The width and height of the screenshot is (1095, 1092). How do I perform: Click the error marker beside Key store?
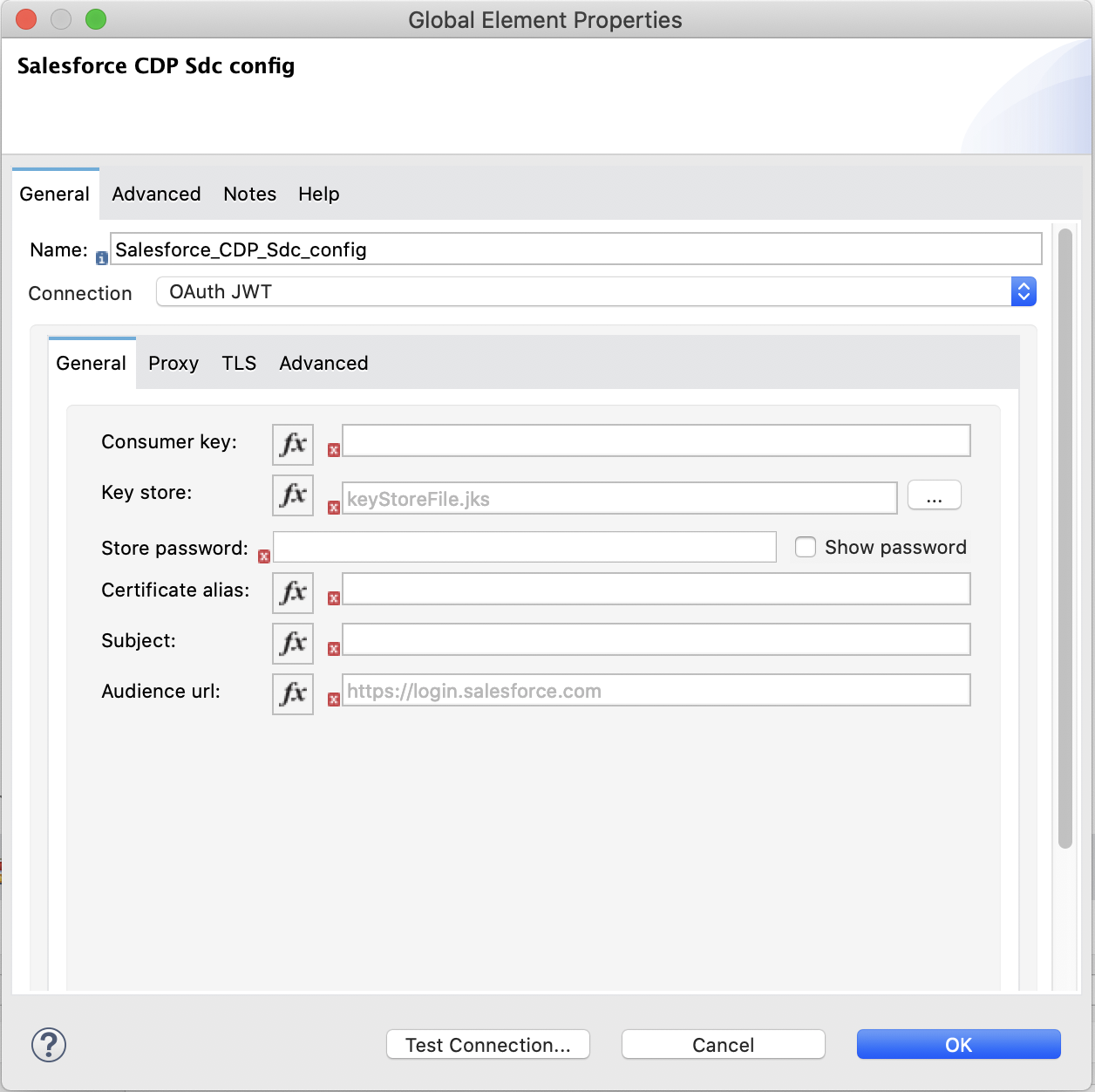tap(334, 508)
